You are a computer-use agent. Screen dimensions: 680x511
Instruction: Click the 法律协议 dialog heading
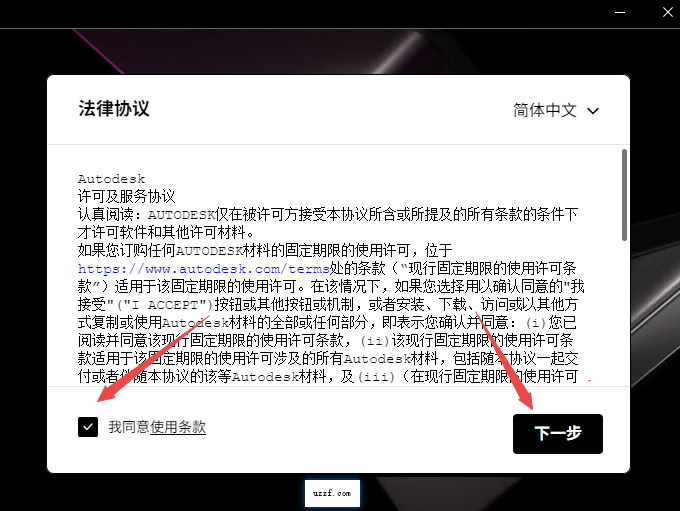point(114,109)
